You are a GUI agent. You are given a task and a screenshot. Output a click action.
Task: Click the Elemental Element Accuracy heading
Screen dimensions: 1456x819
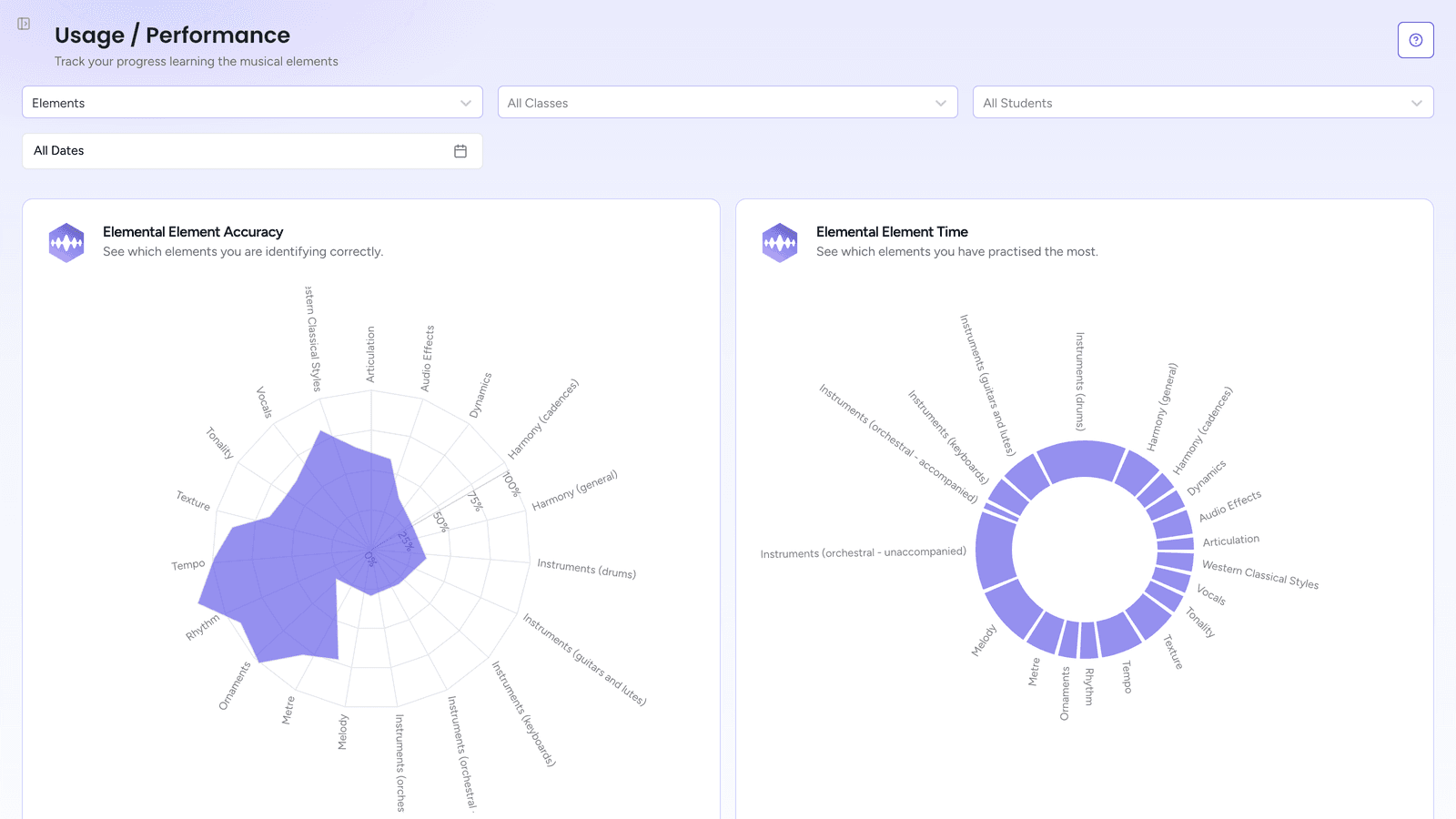(193, 232)
